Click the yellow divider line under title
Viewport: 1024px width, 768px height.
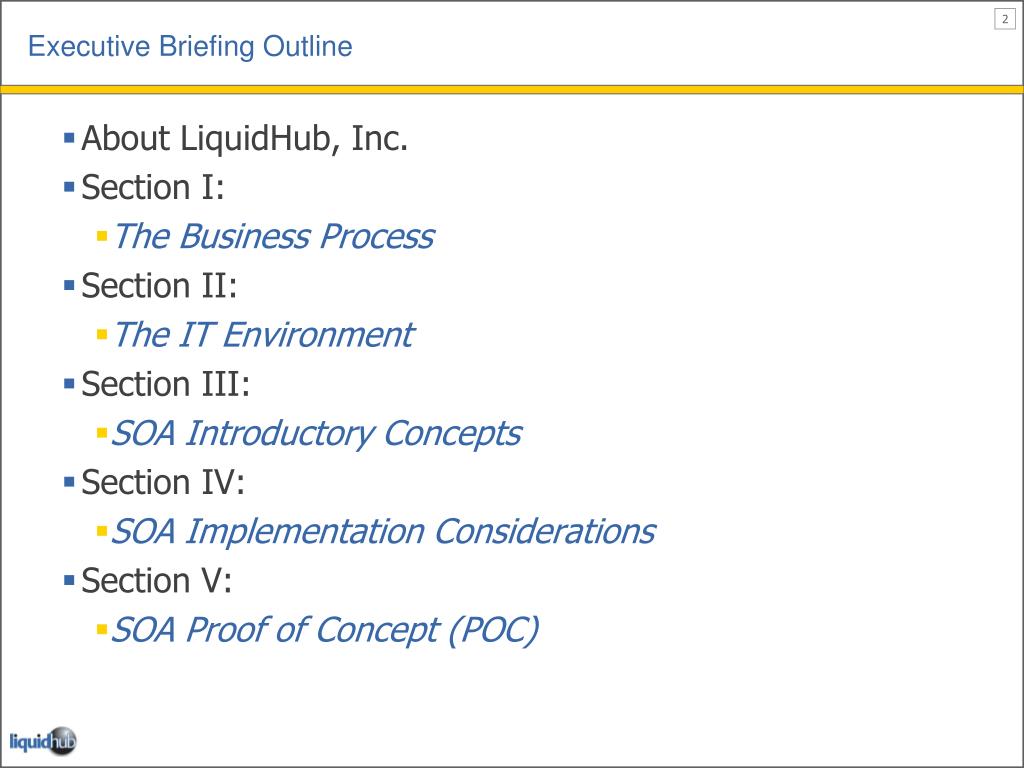pos(512,89)
